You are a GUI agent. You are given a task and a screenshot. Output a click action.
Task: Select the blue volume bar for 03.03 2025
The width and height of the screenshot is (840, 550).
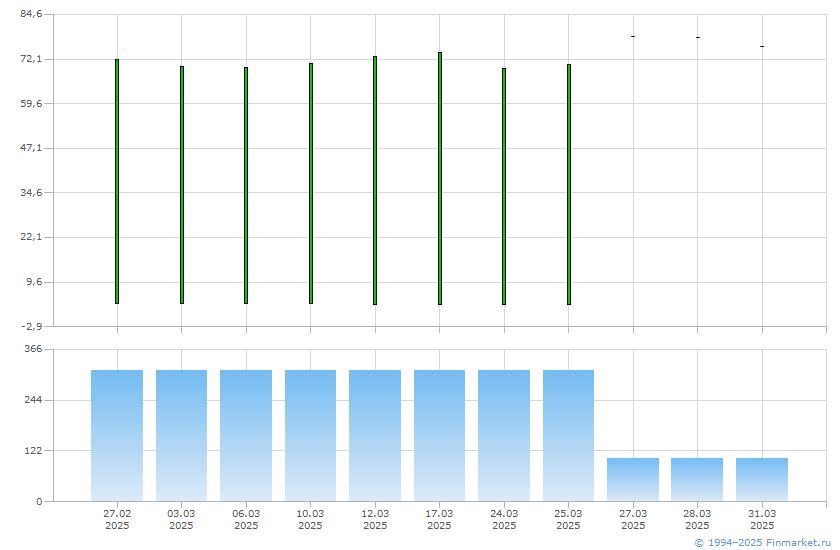(x=182, y=435)
